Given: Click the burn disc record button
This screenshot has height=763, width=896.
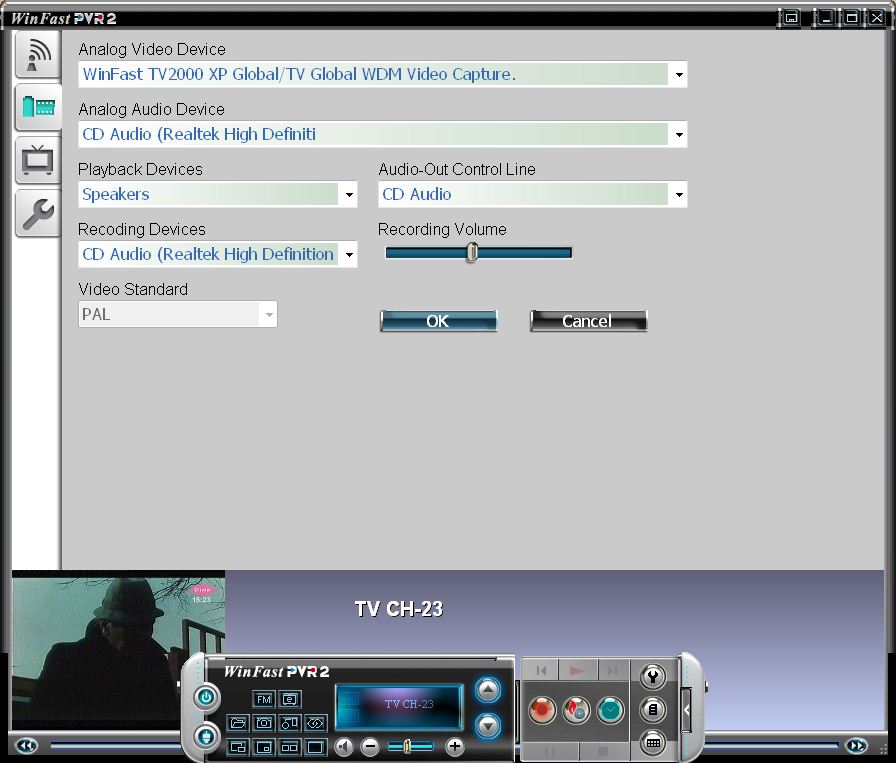Looking at the screenshot, I should pyautogui.click(x=577, y=710).
